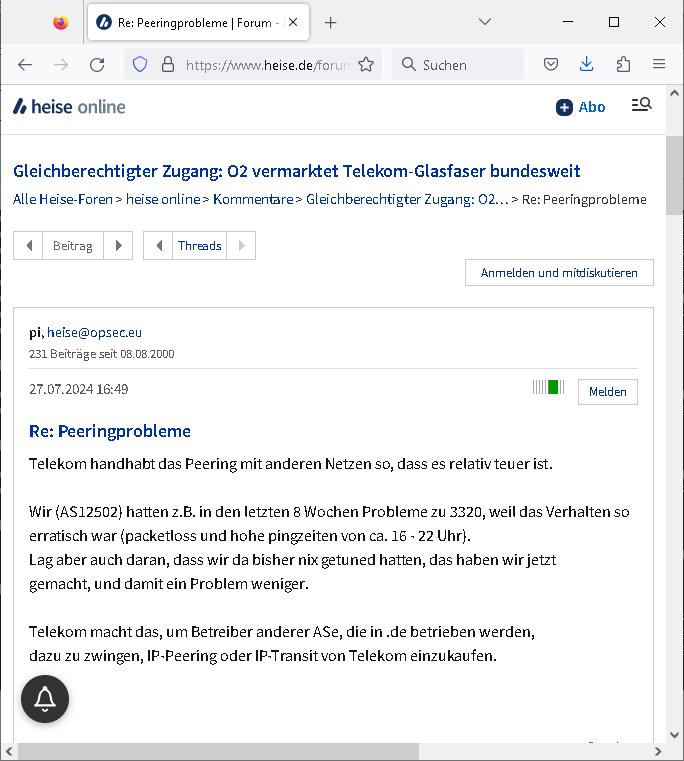Go to previous Beitrag with left arrow
The height and width of the screenshot is (761, 684).
coord(28,246)
